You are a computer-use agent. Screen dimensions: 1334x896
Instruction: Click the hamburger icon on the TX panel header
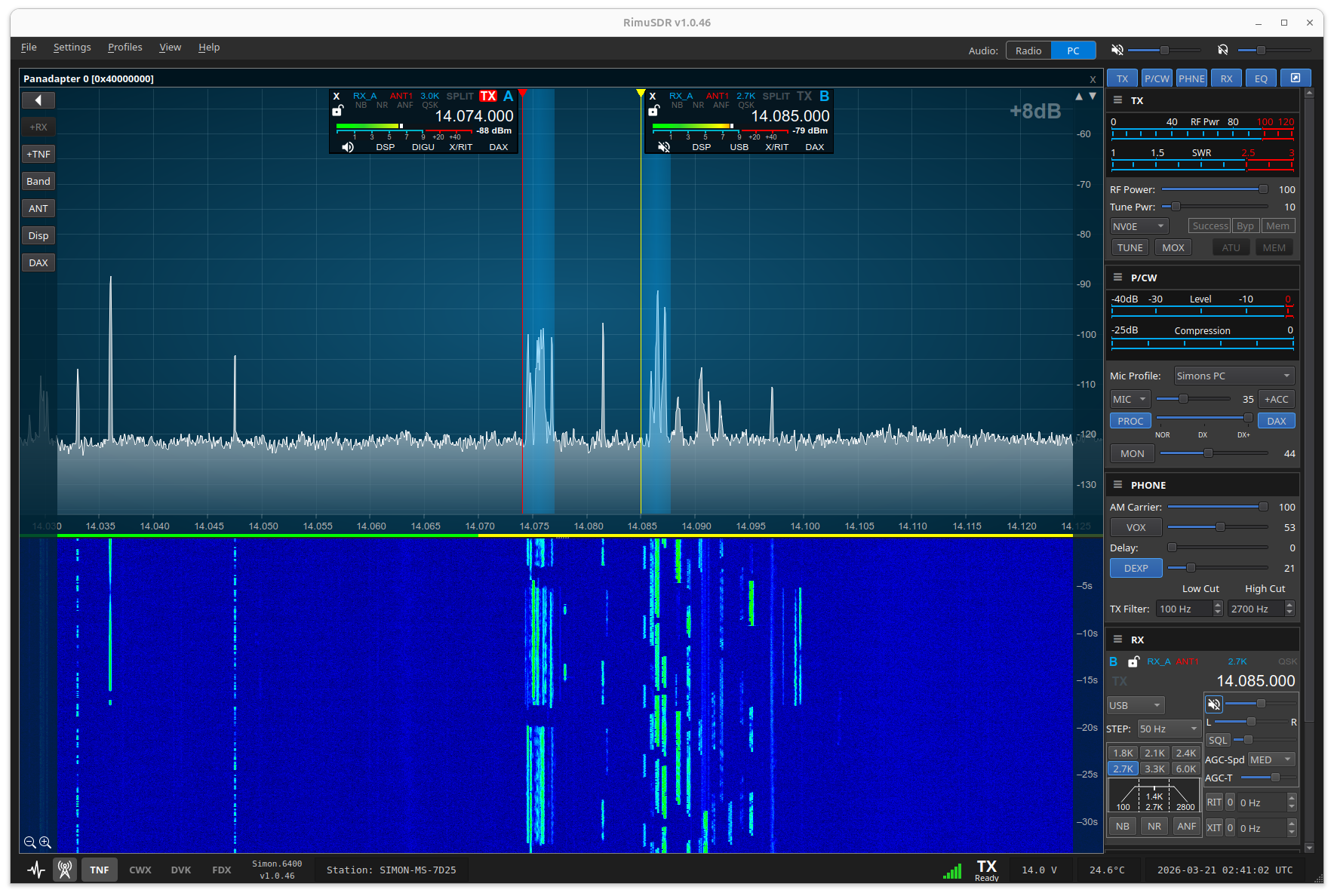pyautogui.click(x=1117, y=100)
